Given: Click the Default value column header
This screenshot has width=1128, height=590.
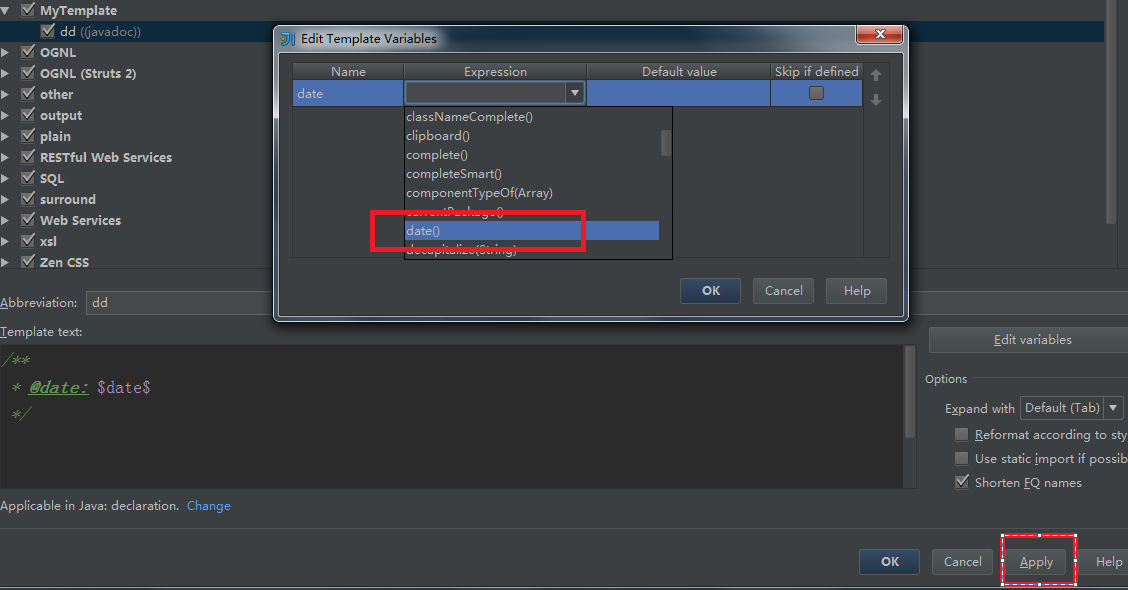Looking at the screenshot, I should [678, 71].
